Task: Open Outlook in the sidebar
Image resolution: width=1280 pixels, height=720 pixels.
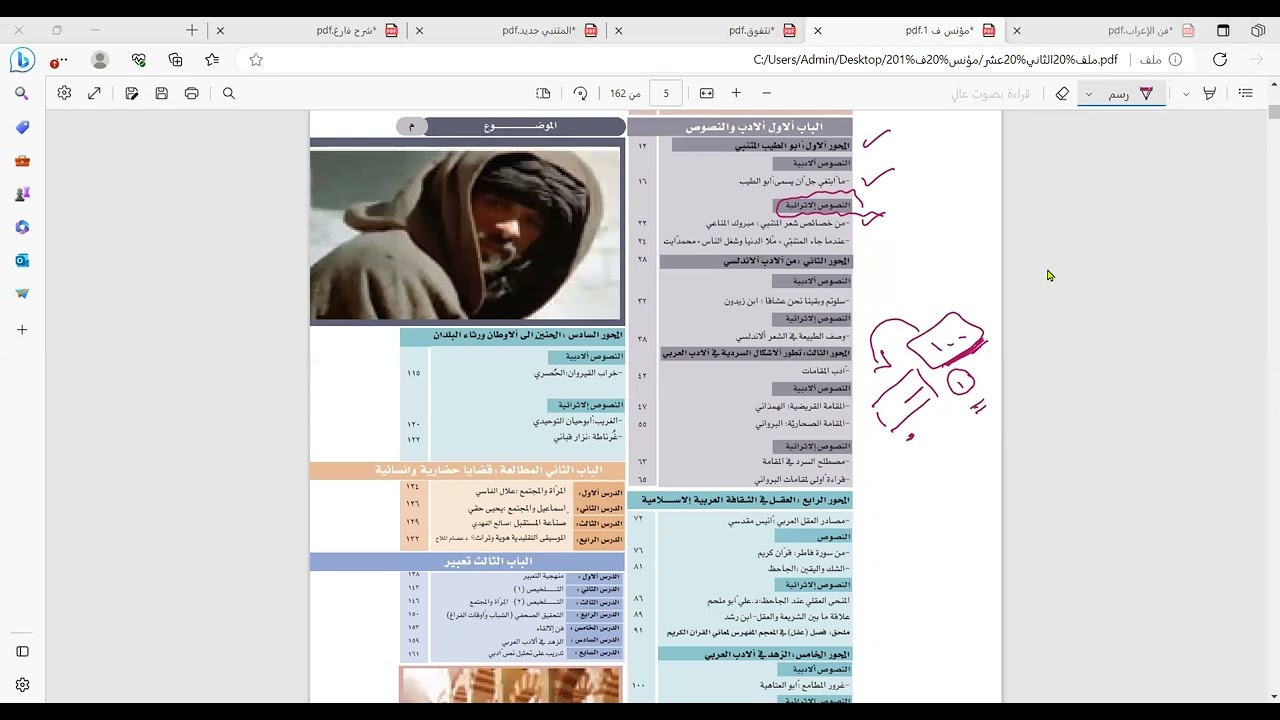Action: [x=22, y=260]
